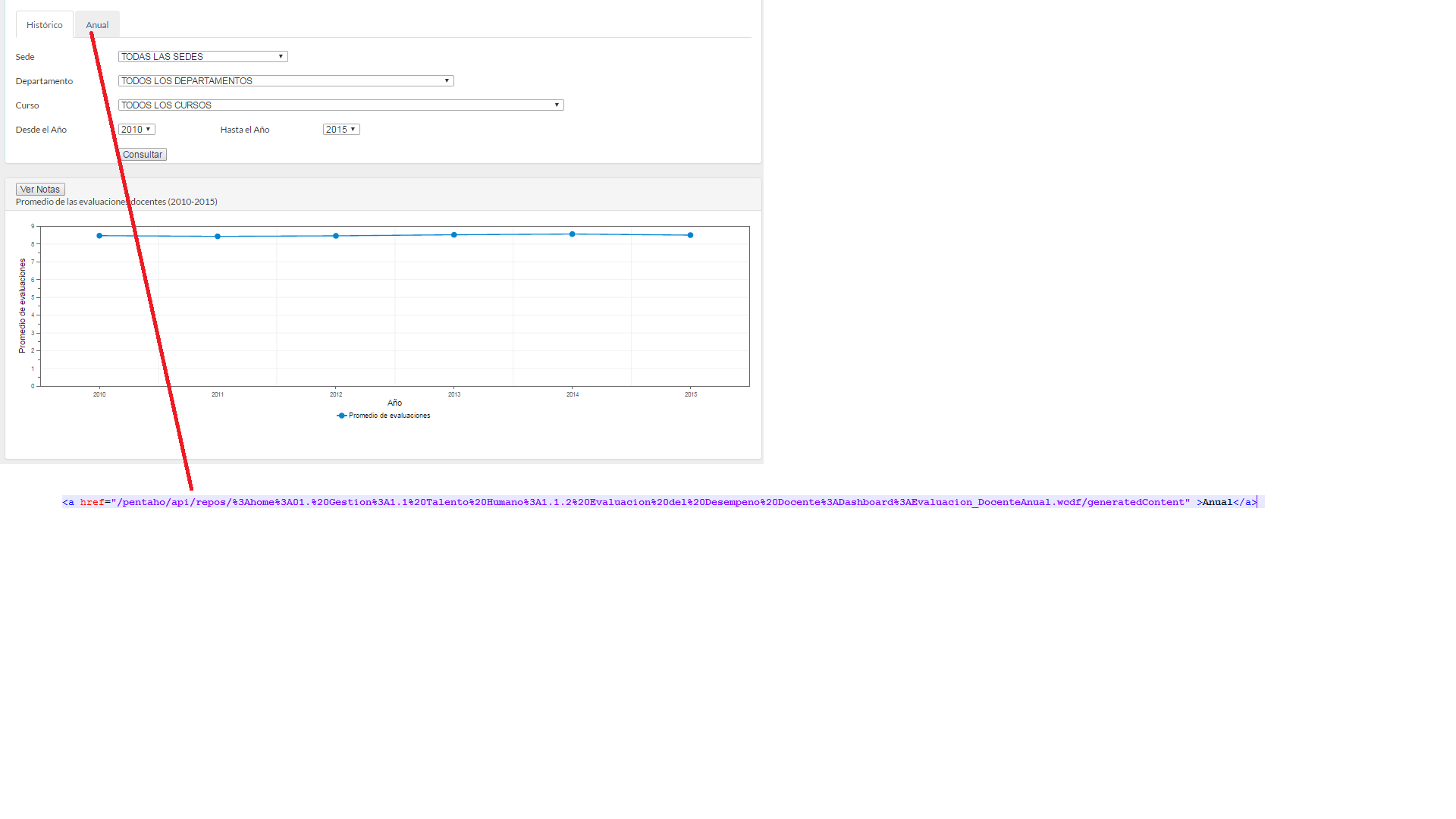Click the 'Hasta el Año' label
The height and width of the screenshot is (819, 1456).
coord(245,130)
